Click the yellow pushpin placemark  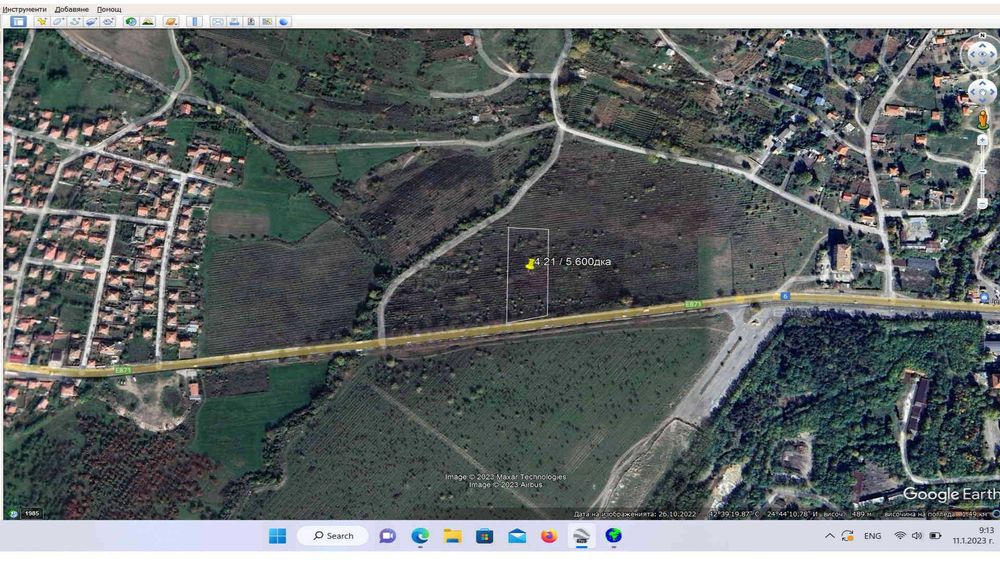[x=530, y=263]
